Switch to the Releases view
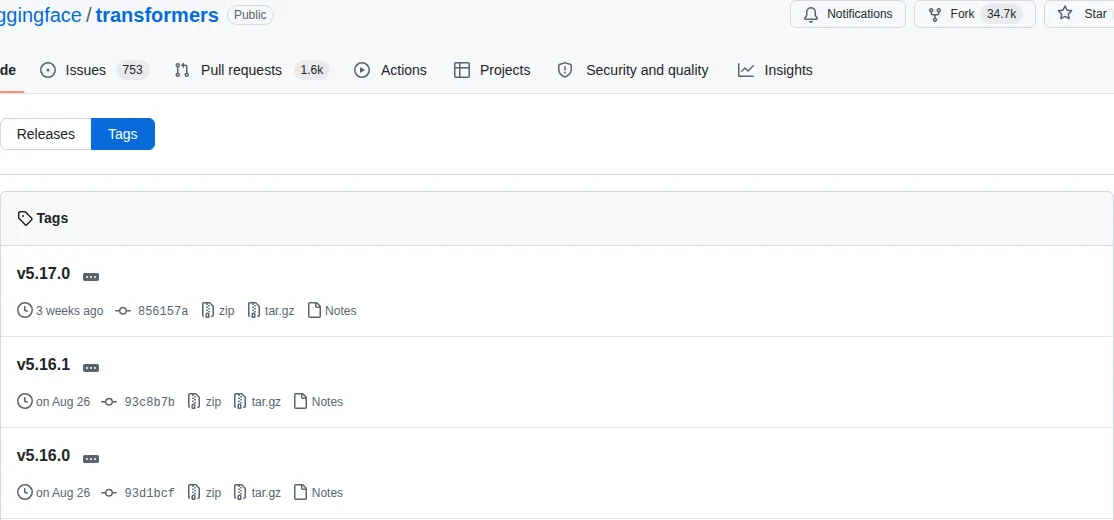The height and width of the screenshot is (520, 1114). click(45, 134)
